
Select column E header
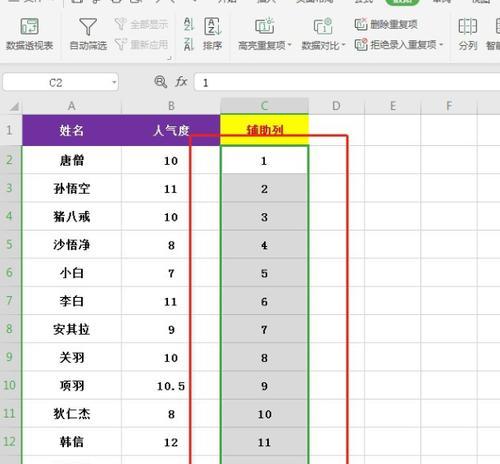pos(393,106)
